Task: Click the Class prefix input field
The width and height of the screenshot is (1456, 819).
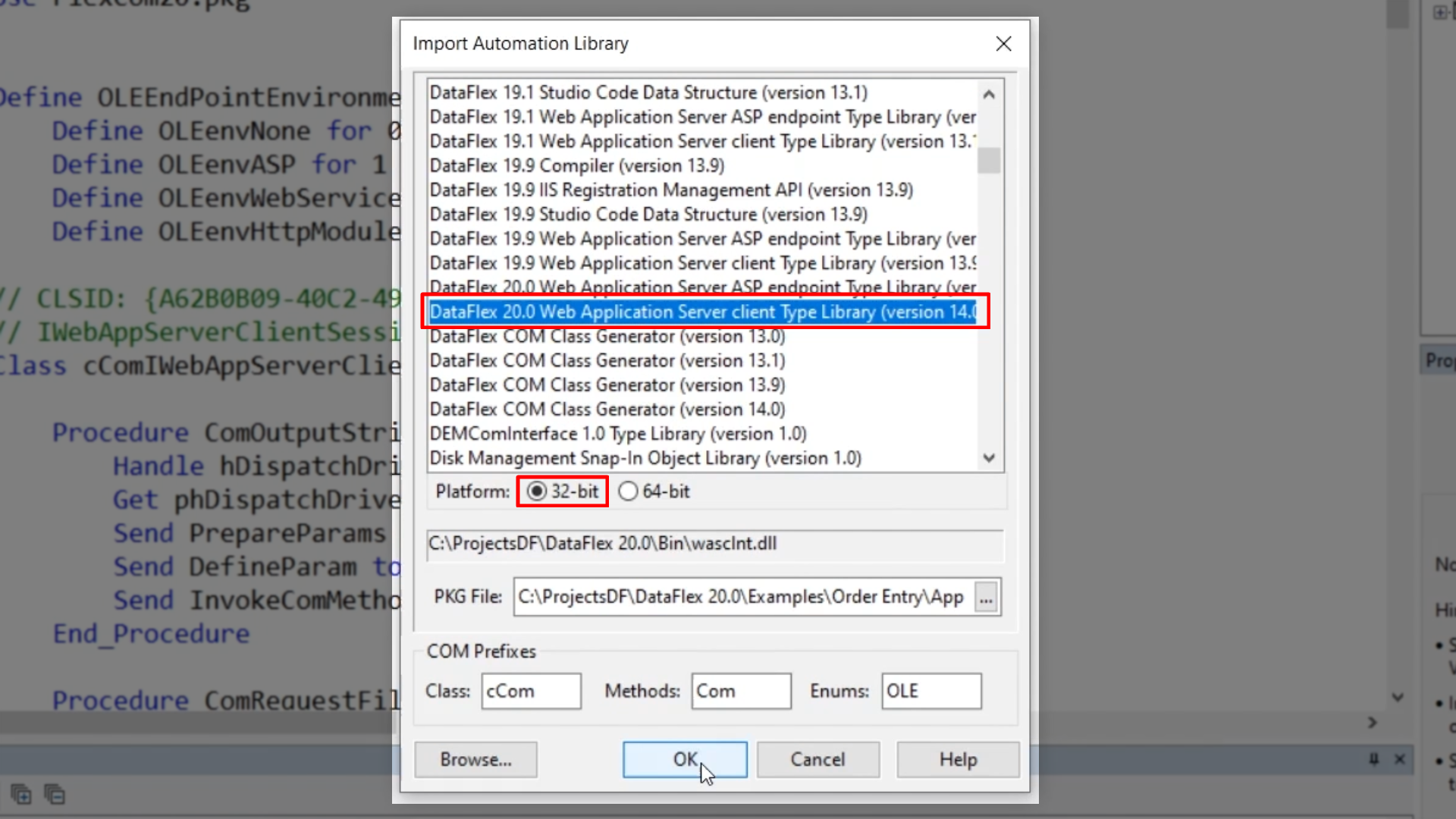Action: click(531, 691)
